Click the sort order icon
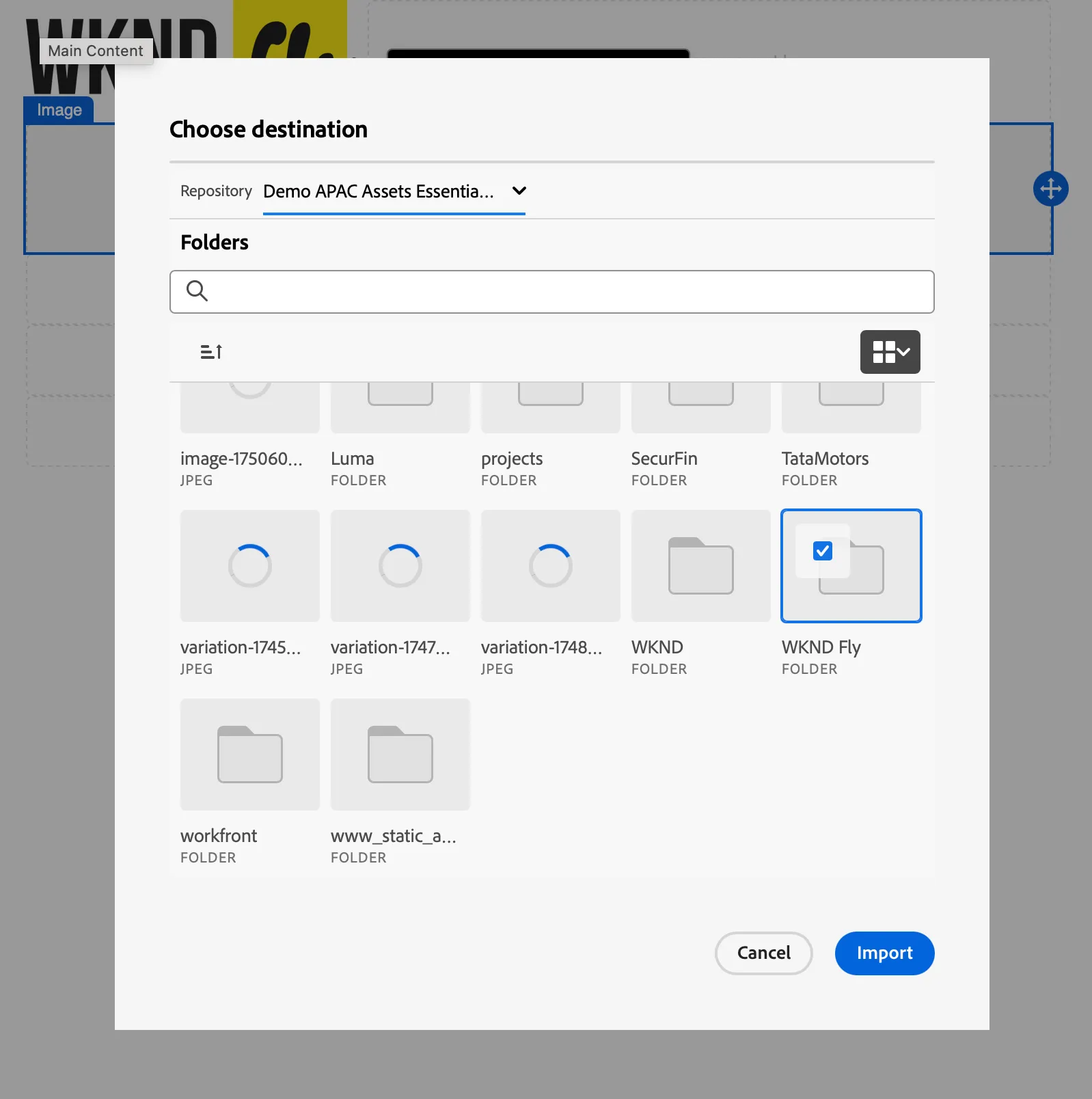This screenshot has width=1092, height=1099. 211,352
